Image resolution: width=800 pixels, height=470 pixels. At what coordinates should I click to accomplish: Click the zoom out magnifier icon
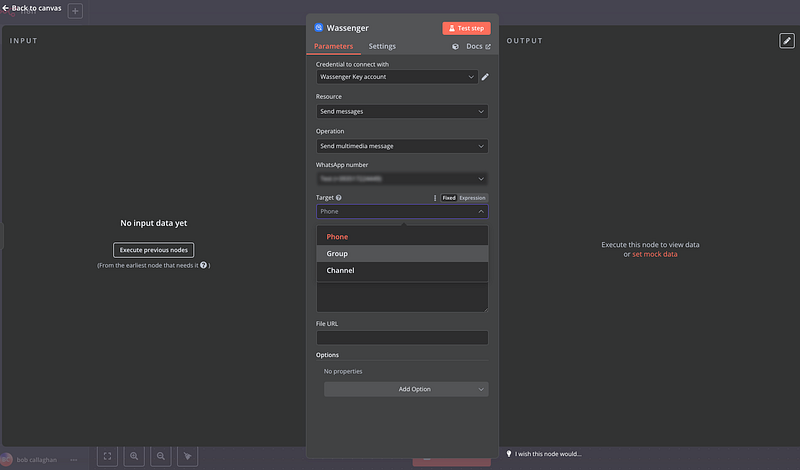161,456
